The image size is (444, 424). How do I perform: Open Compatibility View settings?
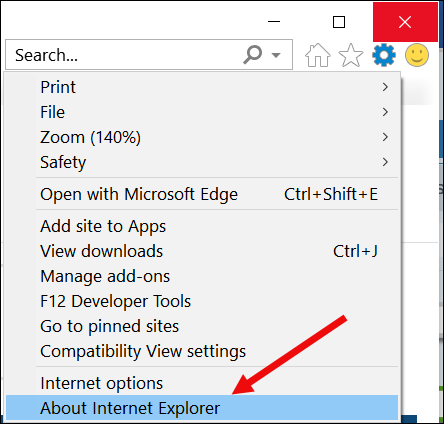coord(202,351)
